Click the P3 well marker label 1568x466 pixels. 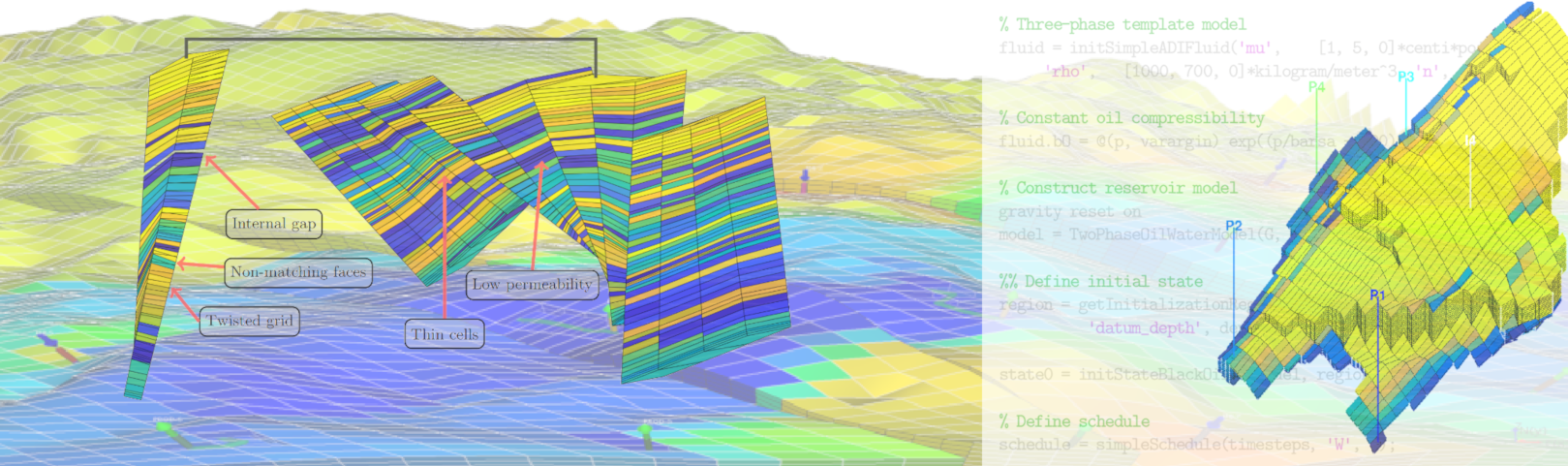tap(1405, 77)
